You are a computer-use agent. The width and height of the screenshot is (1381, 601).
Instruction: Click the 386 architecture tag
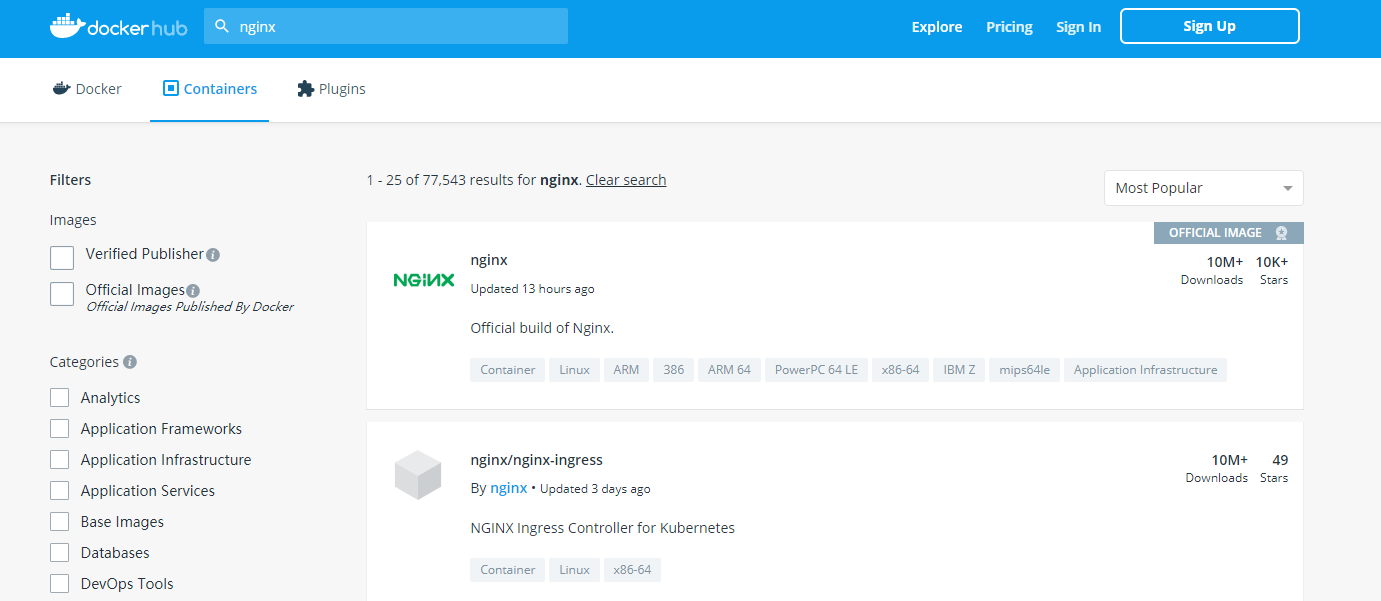(x=674, y=370)
